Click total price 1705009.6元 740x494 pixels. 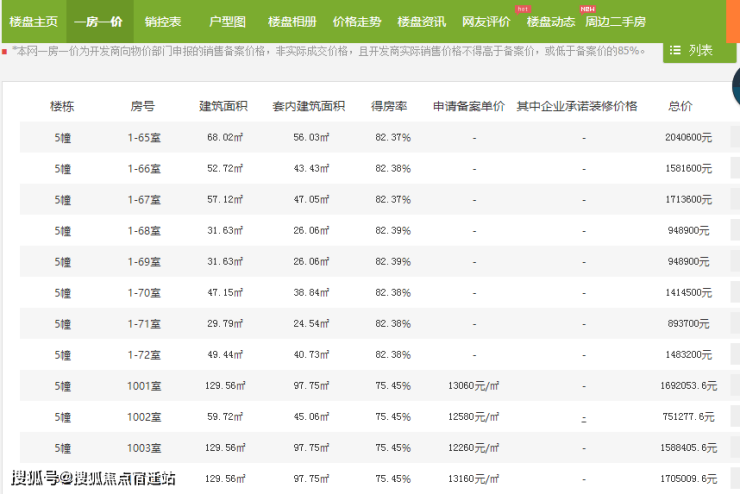click(689, 479)
